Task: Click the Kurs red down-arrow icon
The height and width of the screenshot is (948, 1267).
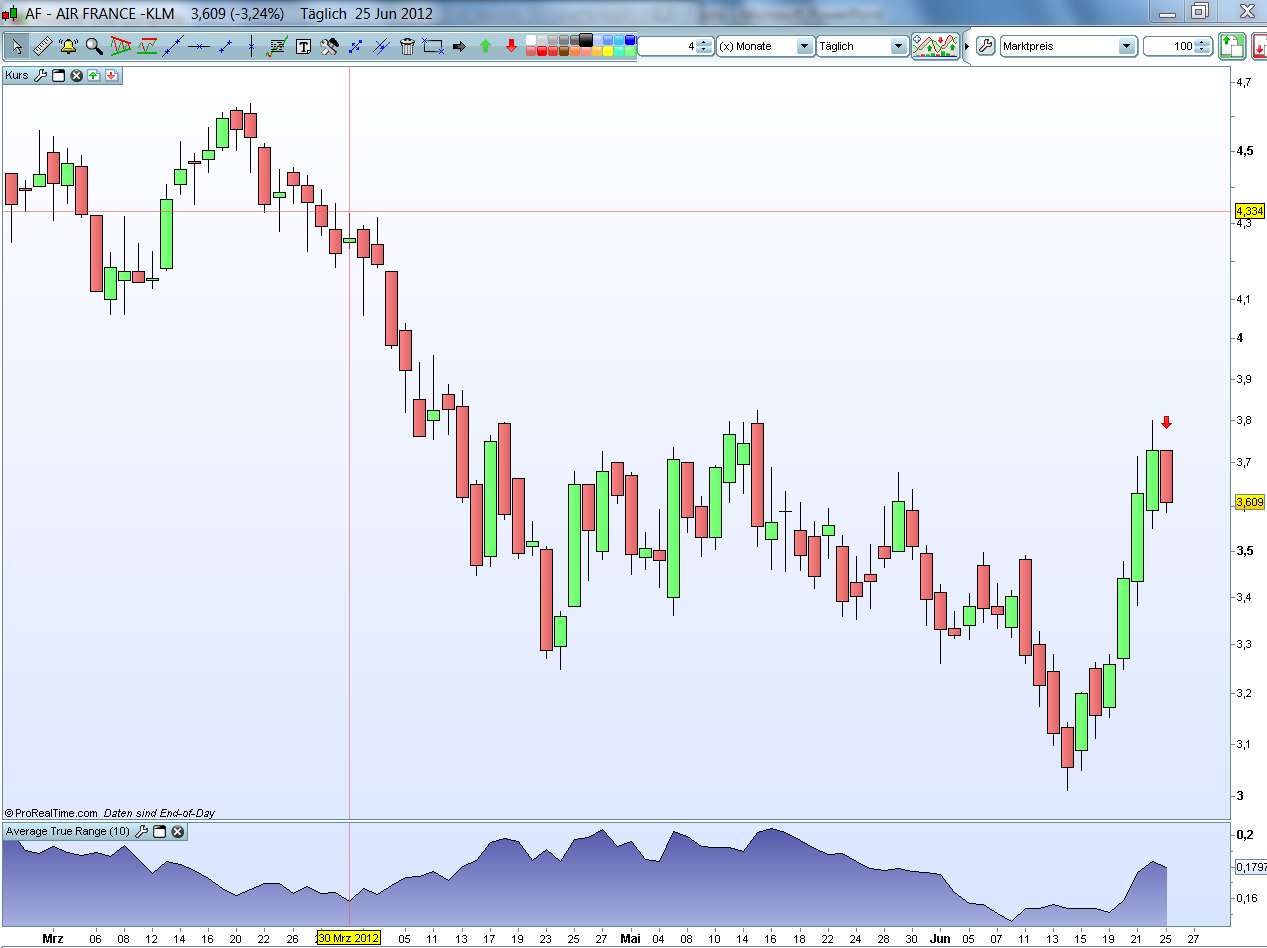Action: 111,75
